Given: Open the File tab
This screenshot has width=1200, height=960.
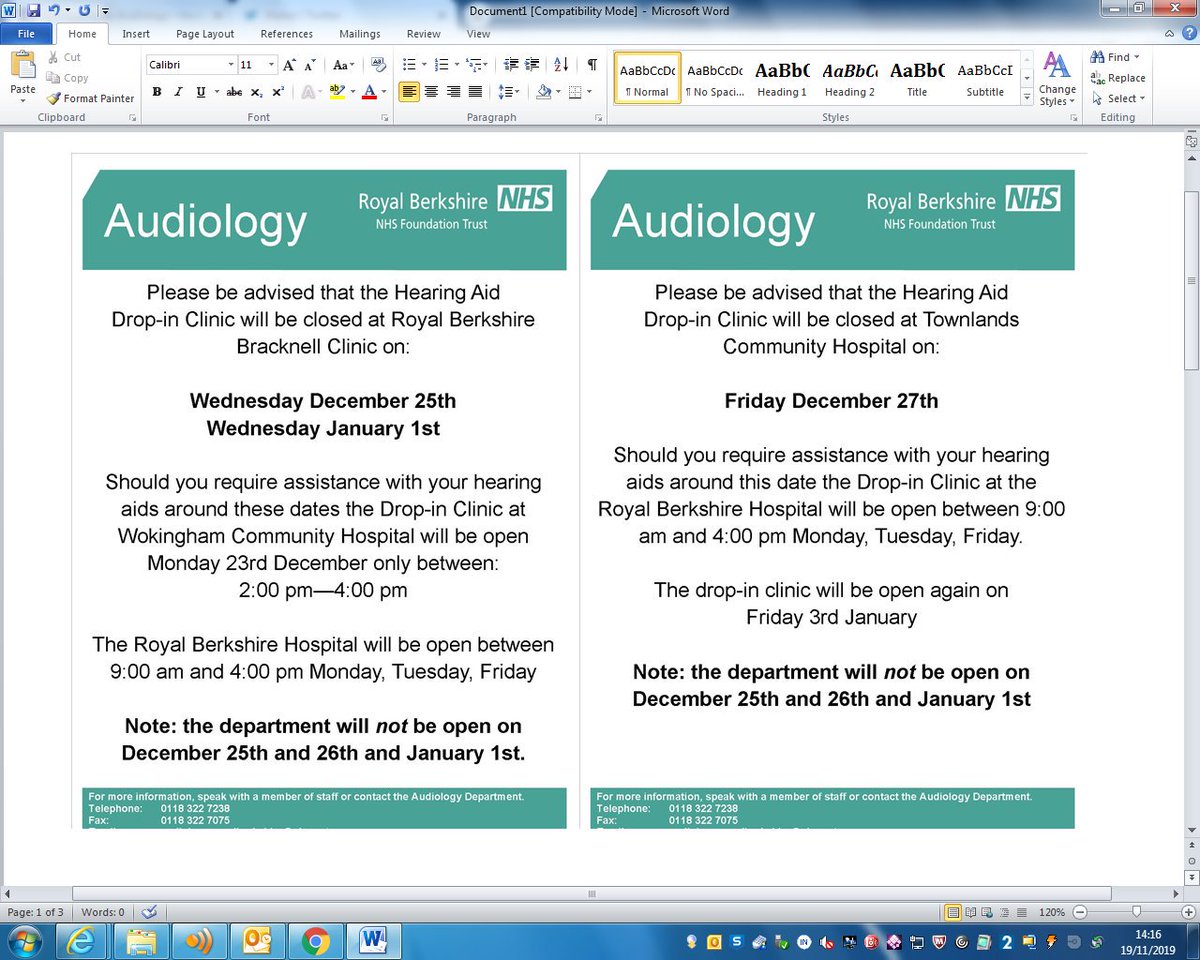Looking at the screenshot, I should pos(25,34).
